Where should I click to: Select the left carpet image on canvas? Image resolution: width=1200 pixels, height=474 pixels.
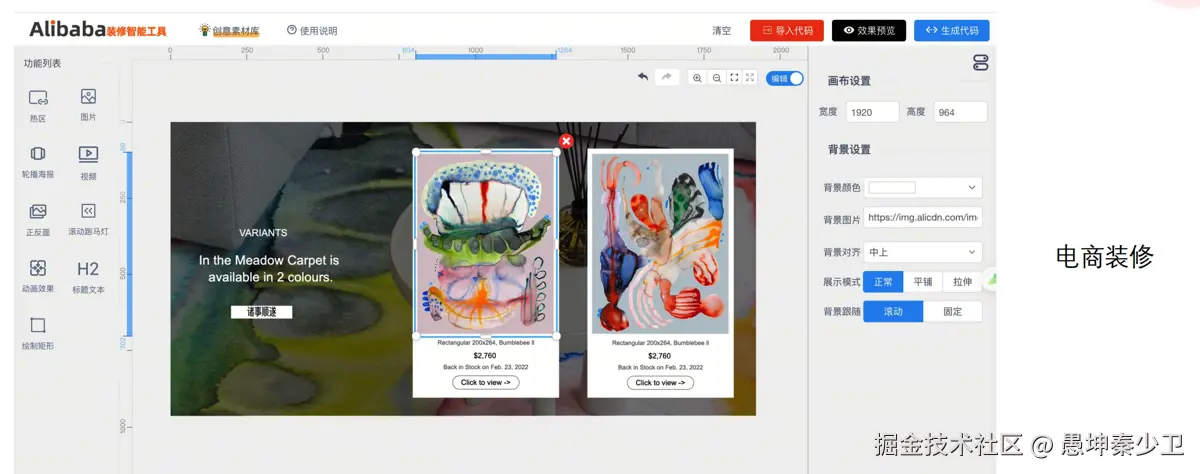(x=486, y=243)
